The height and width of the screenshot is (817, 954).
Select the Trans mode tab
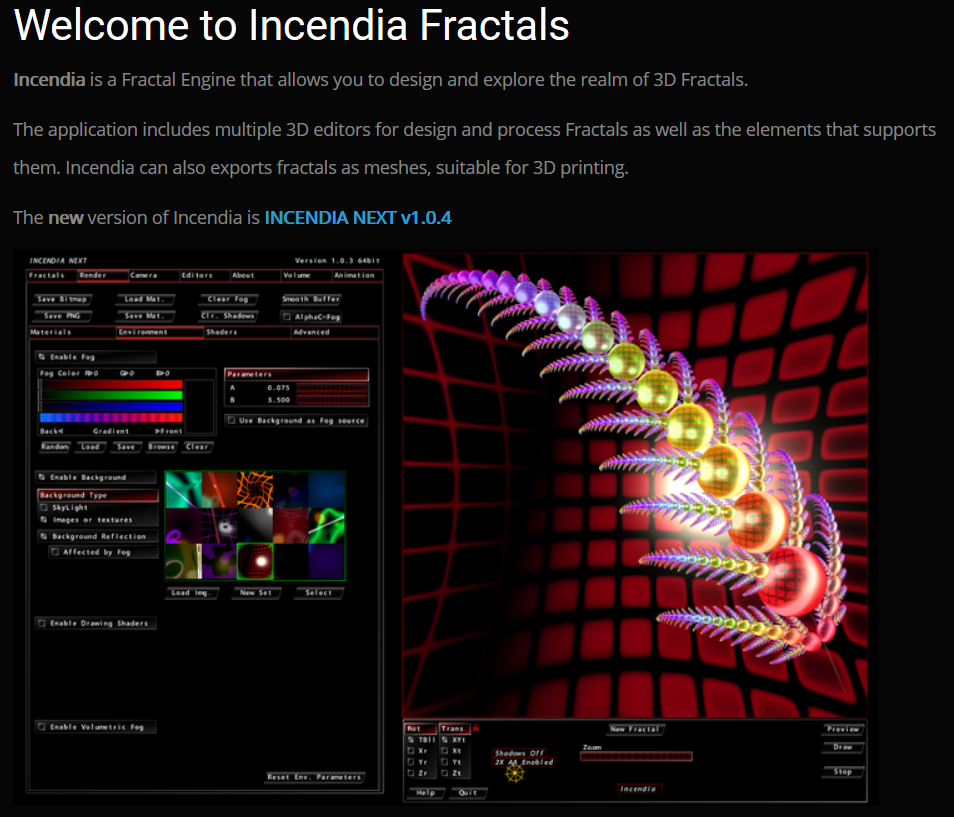coord(454,728)
